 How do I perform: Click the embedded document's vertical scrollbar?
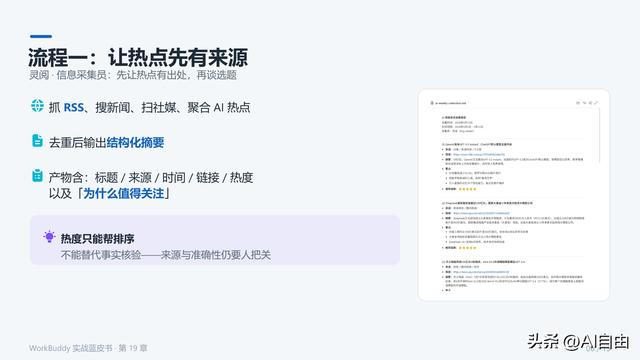click(600, 136)
